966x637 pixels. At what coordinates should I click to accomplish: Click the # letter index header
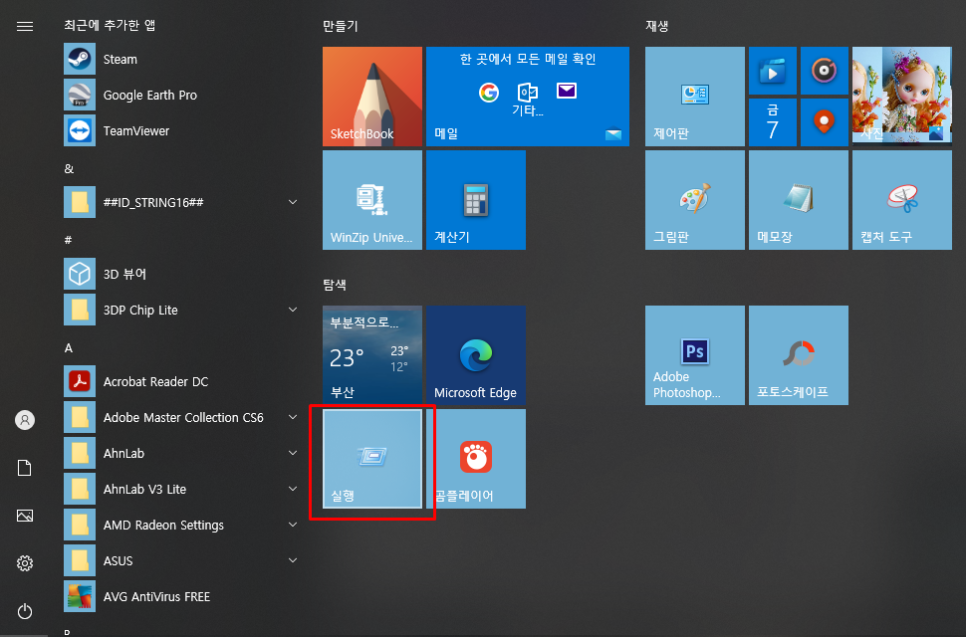(x=68, y=240)
